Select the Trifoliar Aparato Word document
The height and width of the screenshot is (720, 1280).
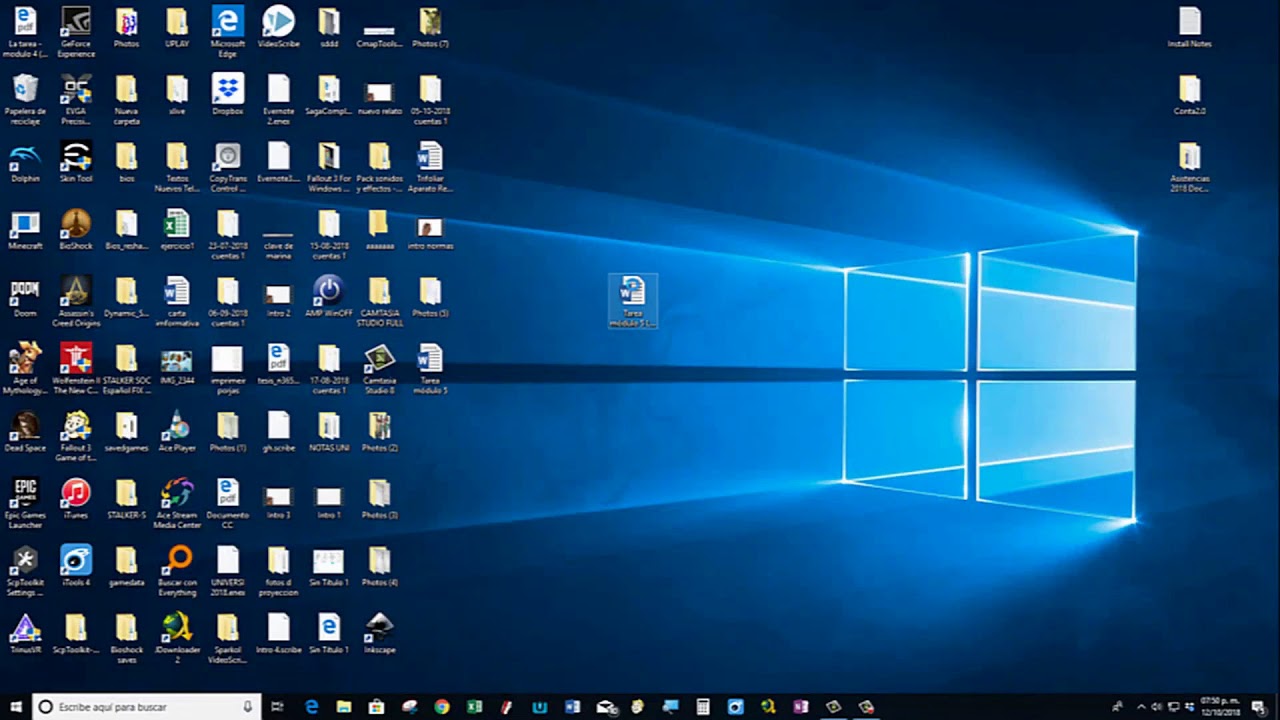coord(430,167)
